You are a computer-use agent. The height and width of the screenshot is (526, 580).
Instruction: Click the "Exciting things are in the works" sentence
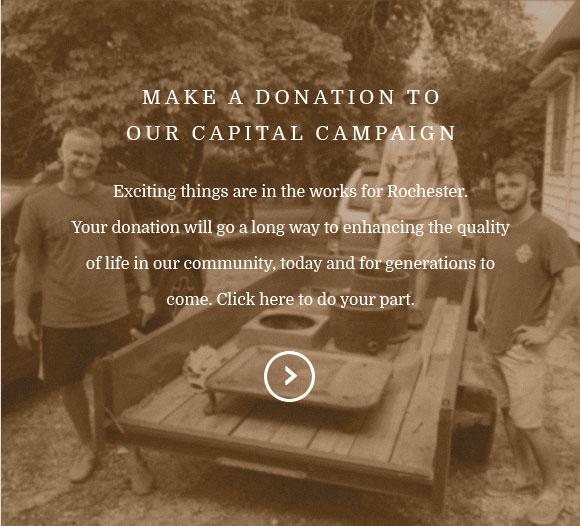click(x=290, y=191)
